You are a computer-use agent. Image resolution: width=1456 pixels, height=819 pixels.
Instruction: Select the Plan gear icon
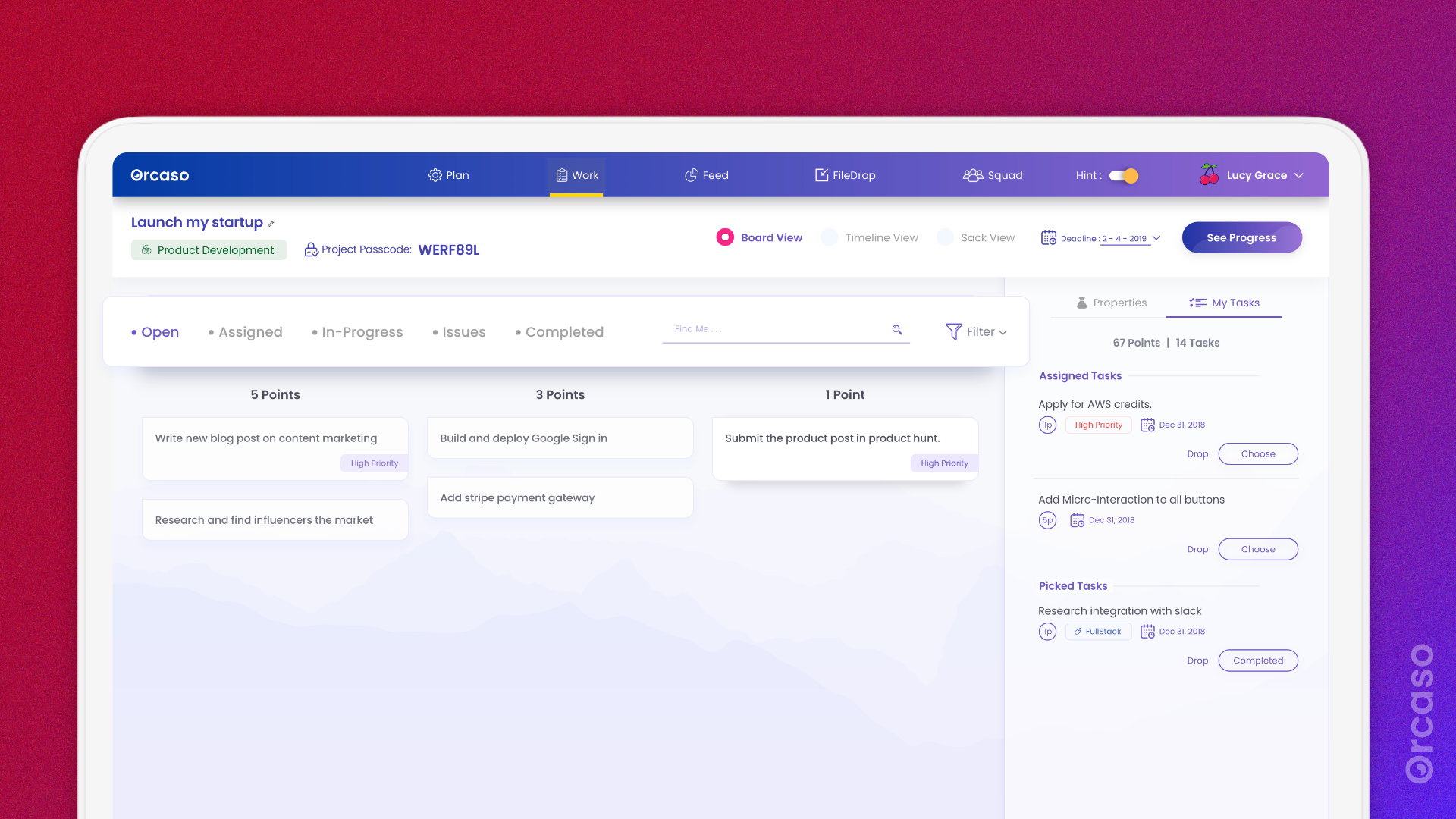[x=435, y=175]
